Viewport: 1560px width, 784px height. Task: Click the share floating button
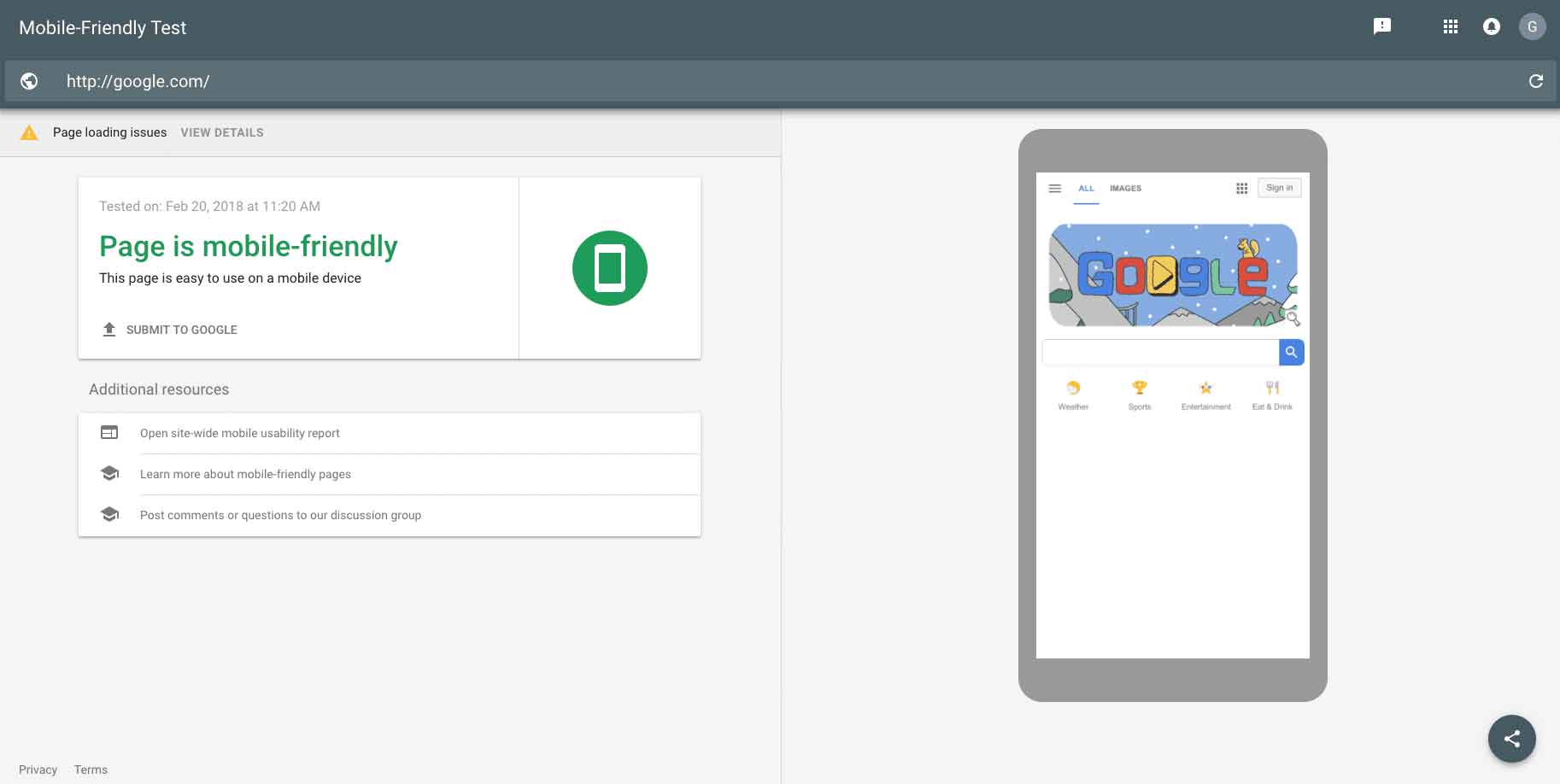[1511, 739]
